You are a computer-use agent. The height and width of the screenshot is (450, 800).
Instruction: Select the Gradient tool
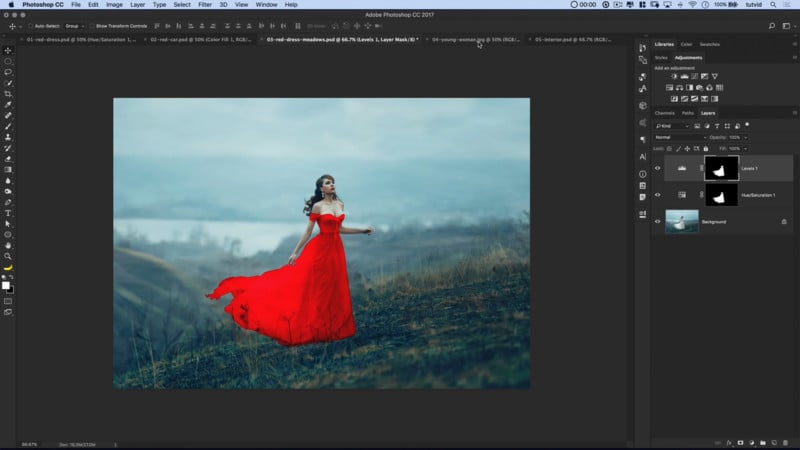8,169
